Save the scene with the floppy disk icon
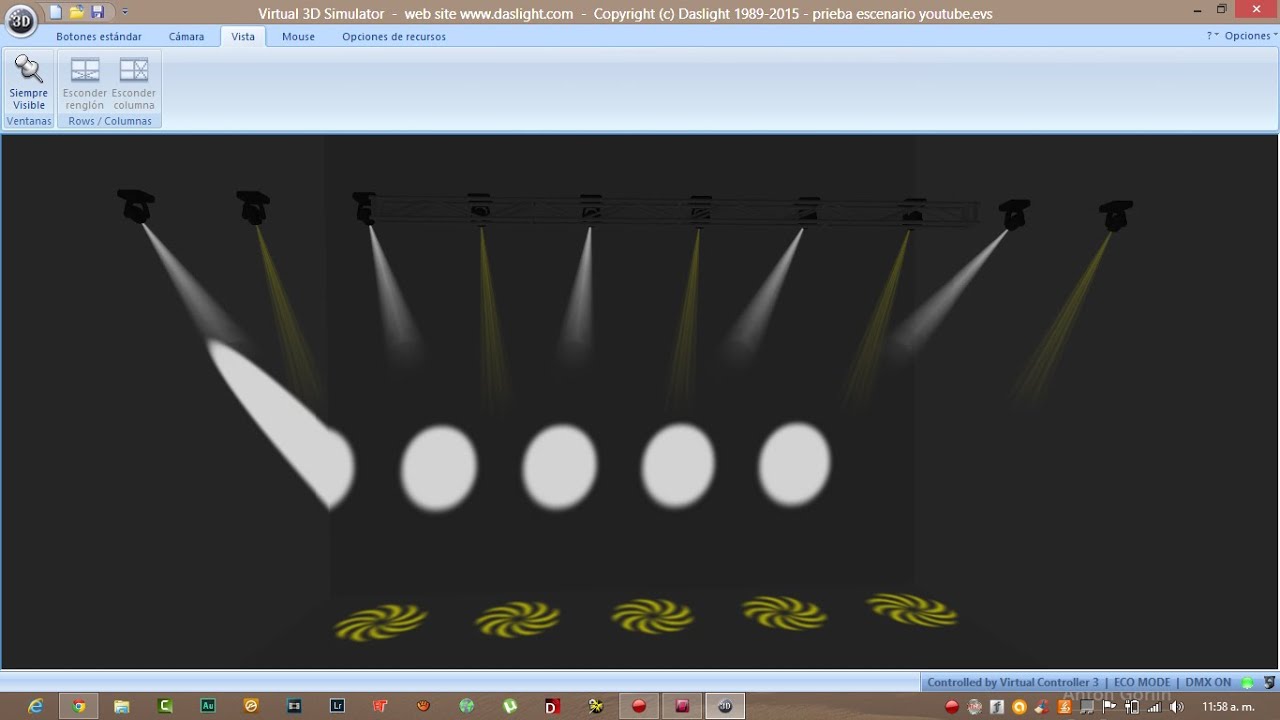Screen dimensions: 1280x720 pos(97,12)
